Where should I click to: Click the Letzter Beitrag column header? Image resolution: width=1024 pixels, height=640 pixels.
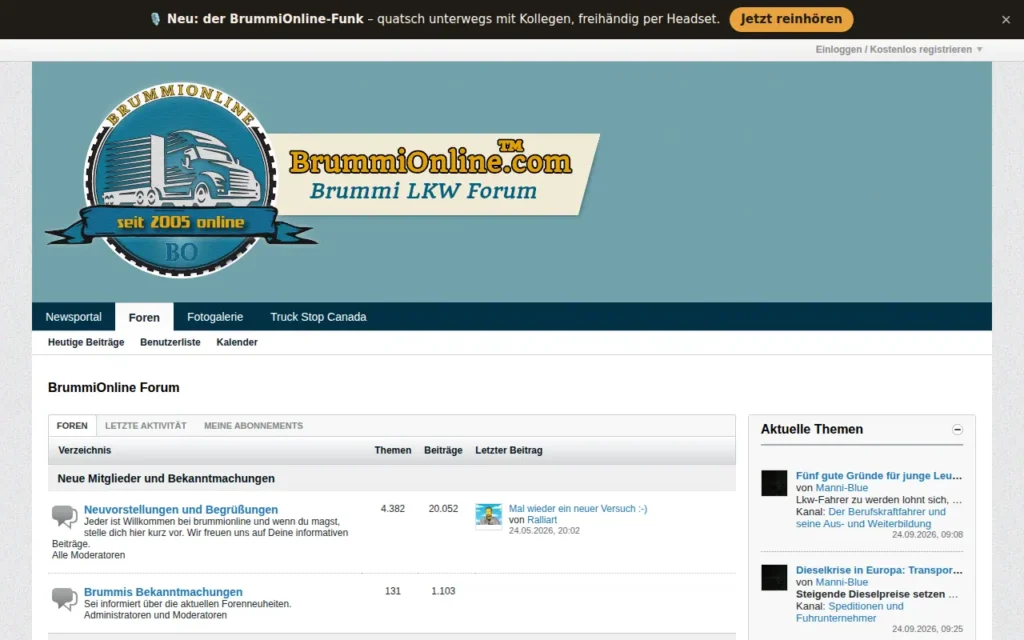[509, 451]
